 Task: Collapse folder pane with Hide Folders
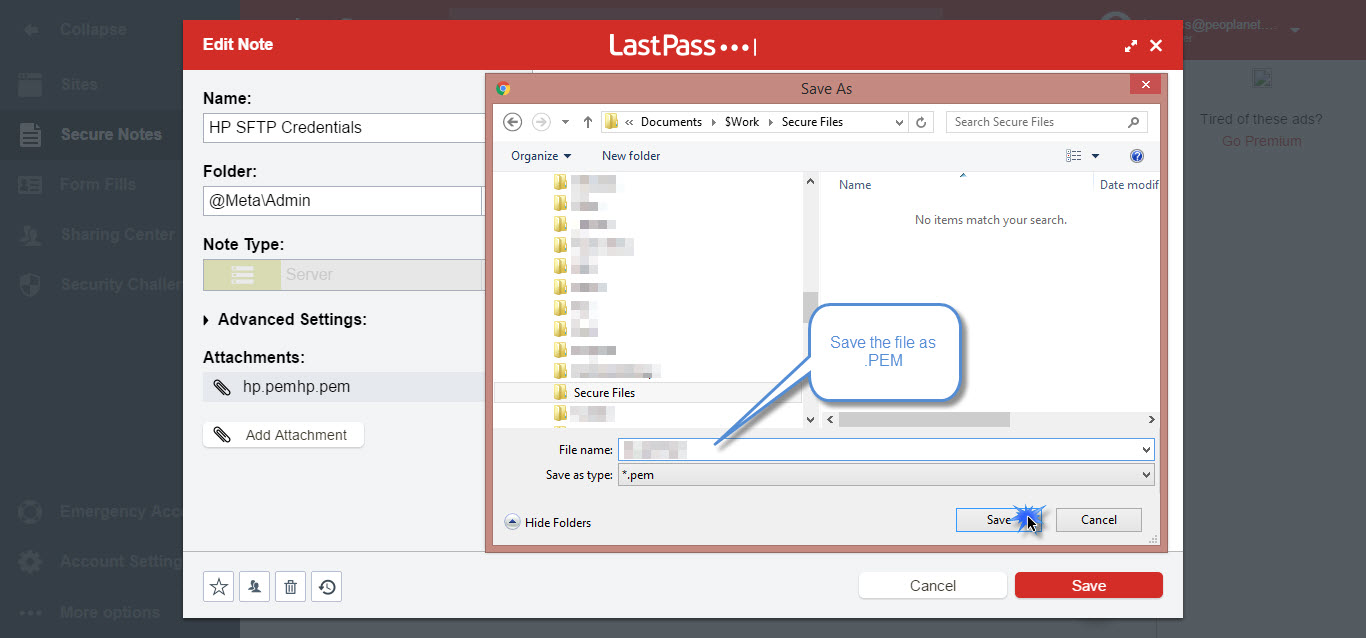tap(548, 522)
